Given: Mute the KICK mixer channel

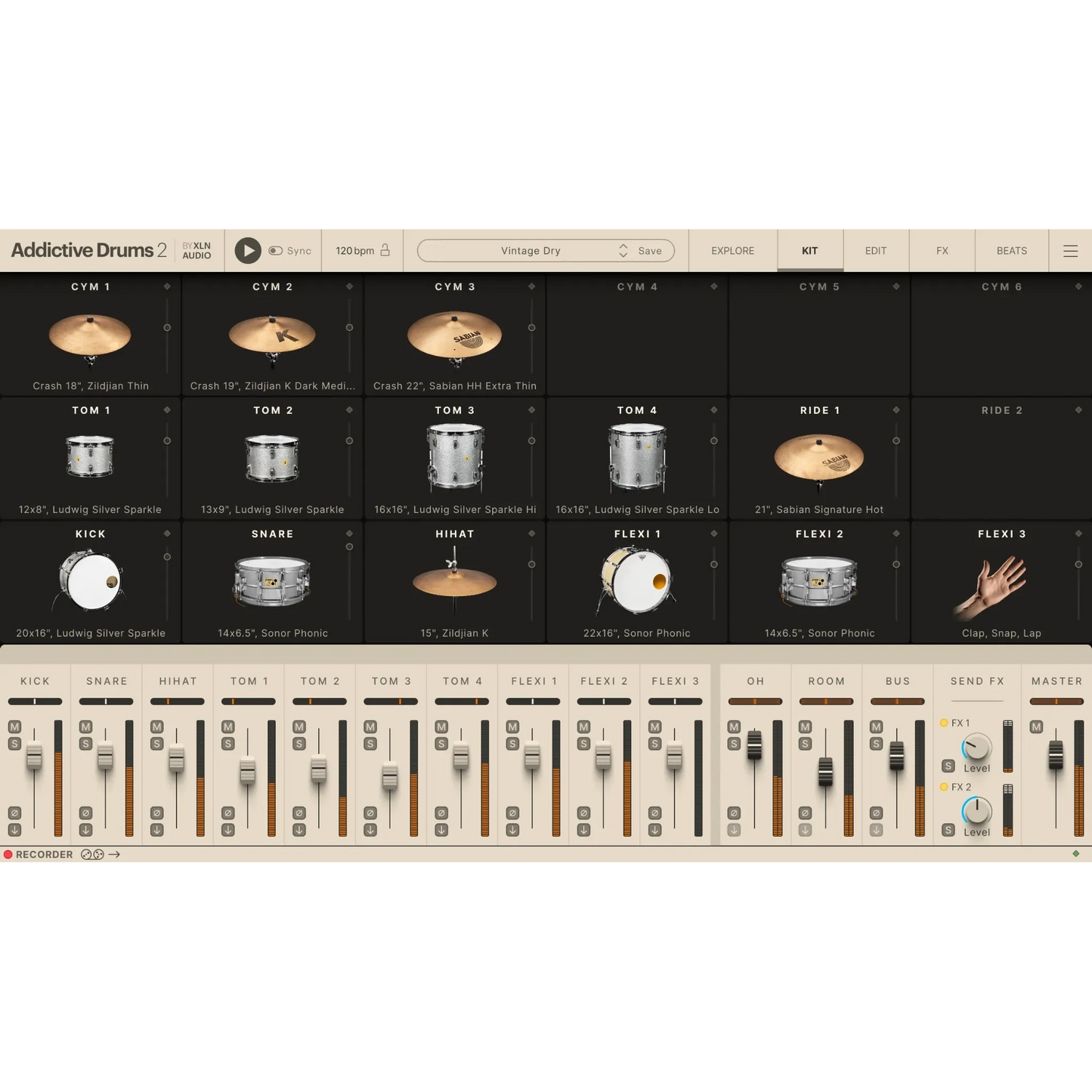Looking at the screenshot, I should pyautogui.click(x=13, y=727).
